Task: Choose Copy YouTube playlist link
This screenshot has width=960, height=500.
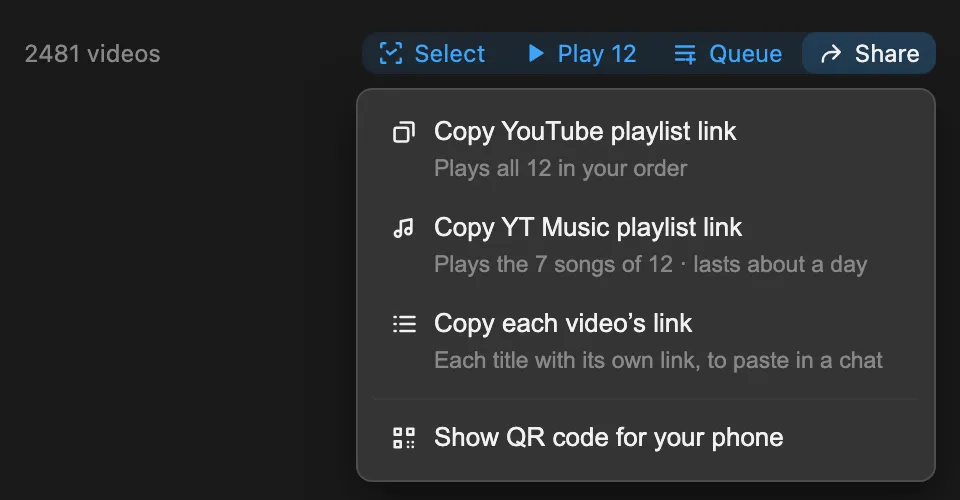Action: pos(645,149)
